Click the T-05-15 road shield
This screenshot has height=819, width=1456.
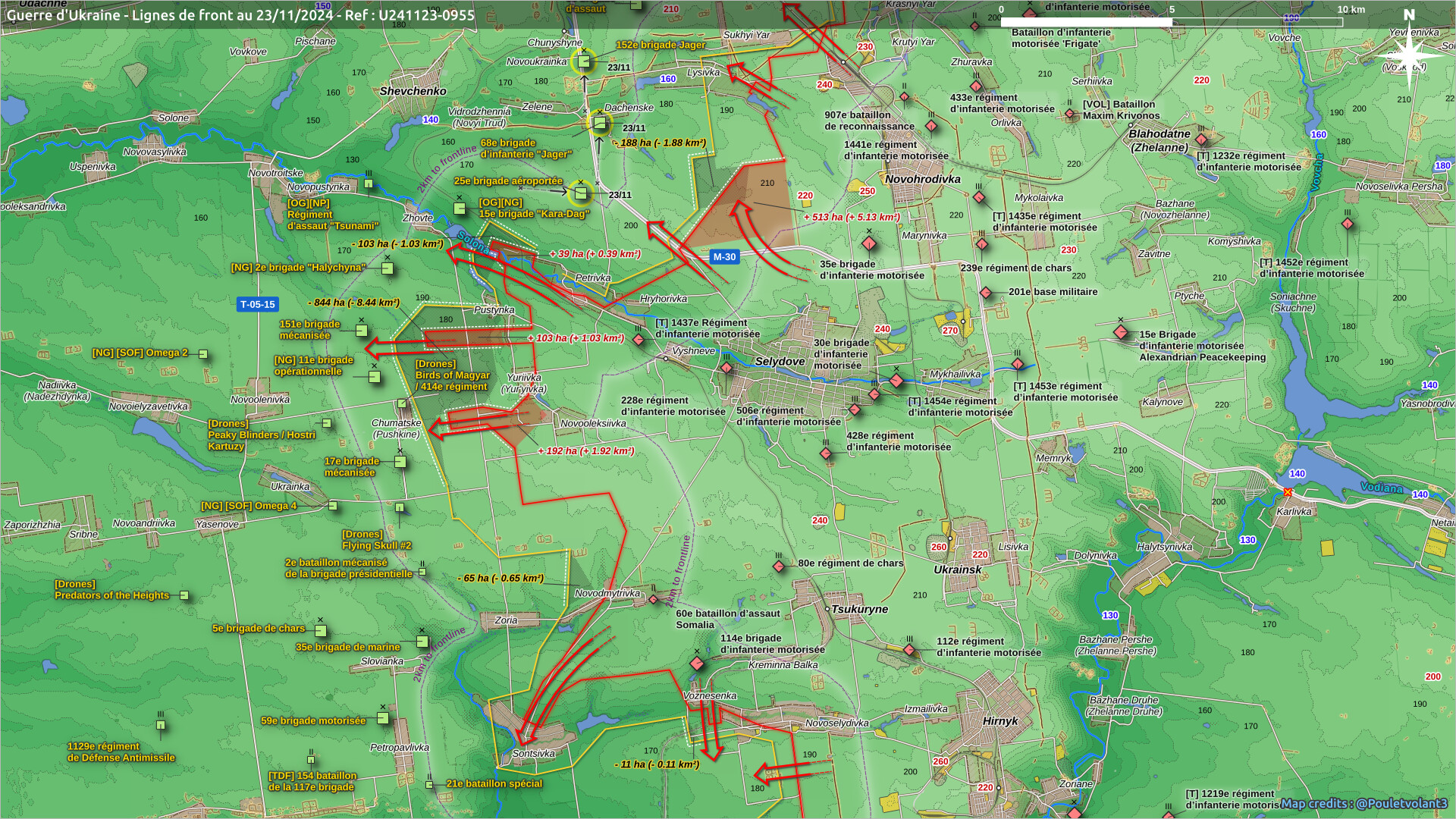pos(257,305)
